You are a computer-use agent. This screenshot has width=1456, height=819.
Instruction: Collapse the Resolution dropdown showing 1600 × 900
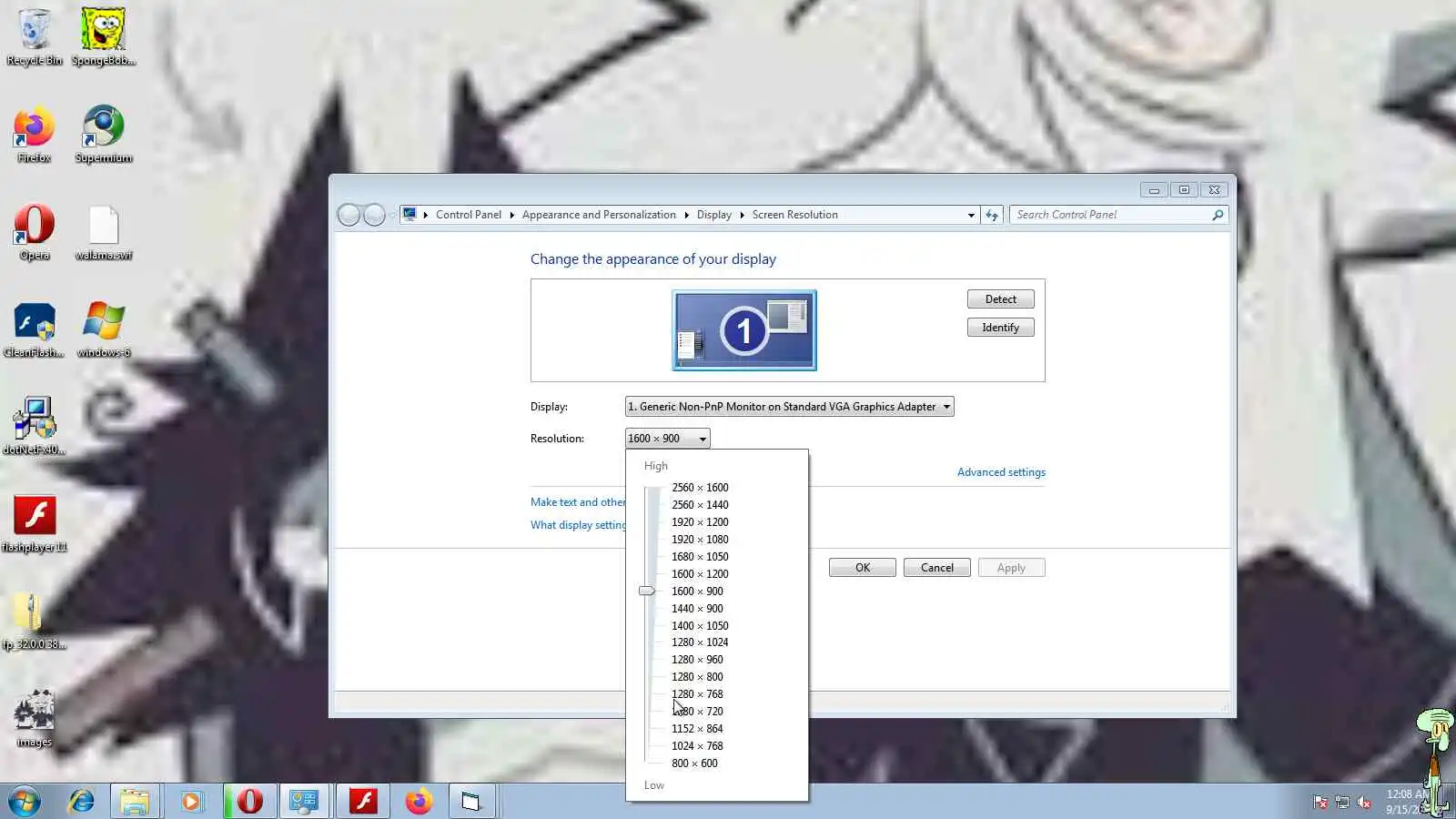[668, 439]
